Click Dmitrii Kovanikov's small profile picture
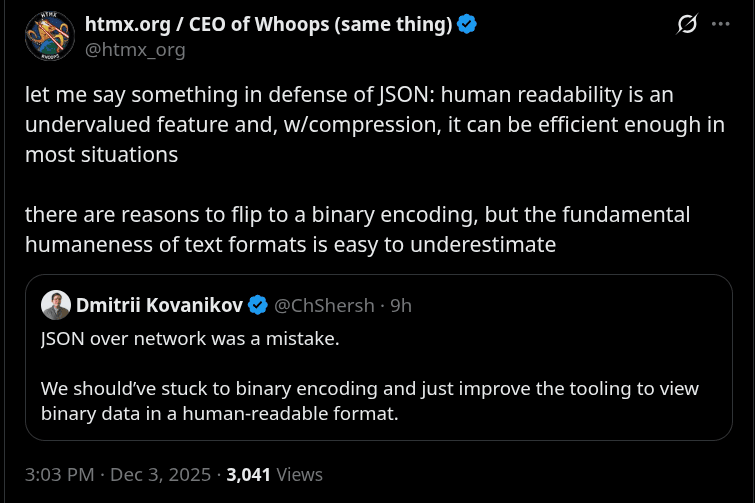755x503 pixels. tap(54, 304)
